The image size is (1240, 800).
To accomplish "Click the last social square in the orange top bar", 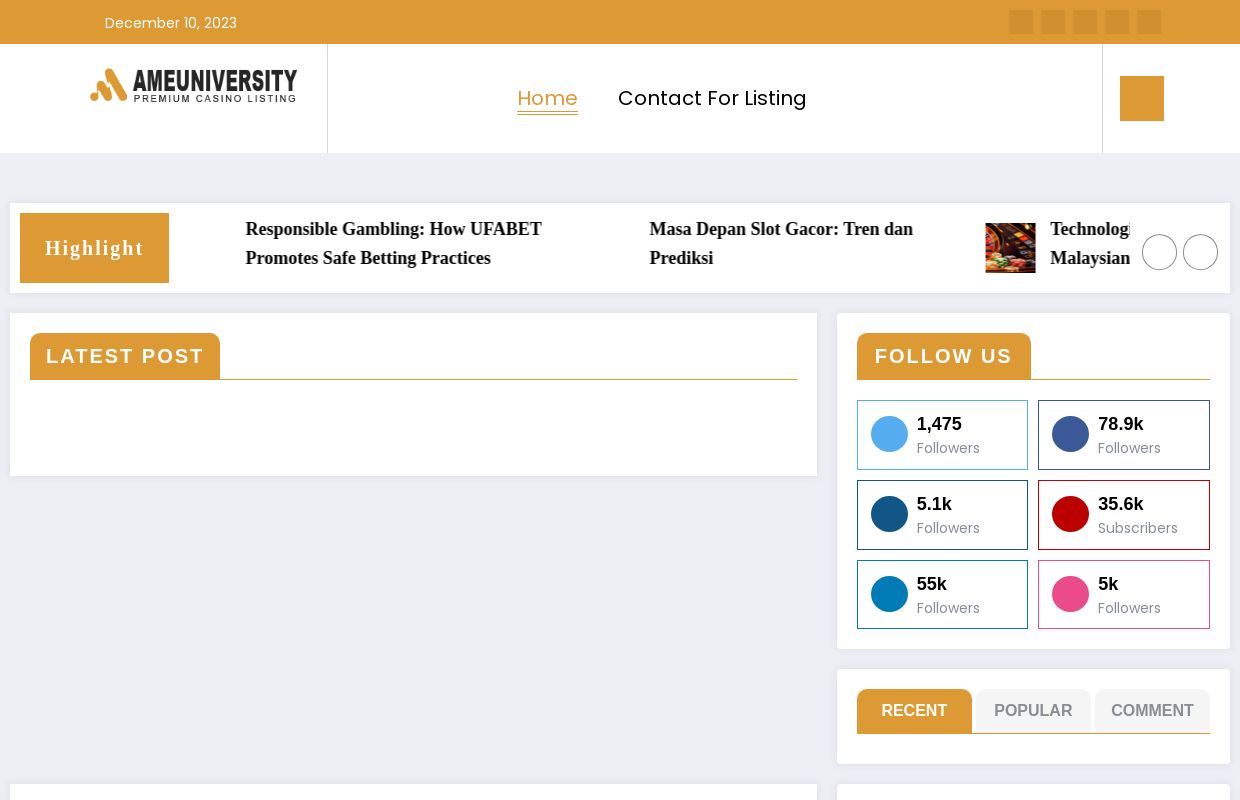I will tap(1149, 22).
